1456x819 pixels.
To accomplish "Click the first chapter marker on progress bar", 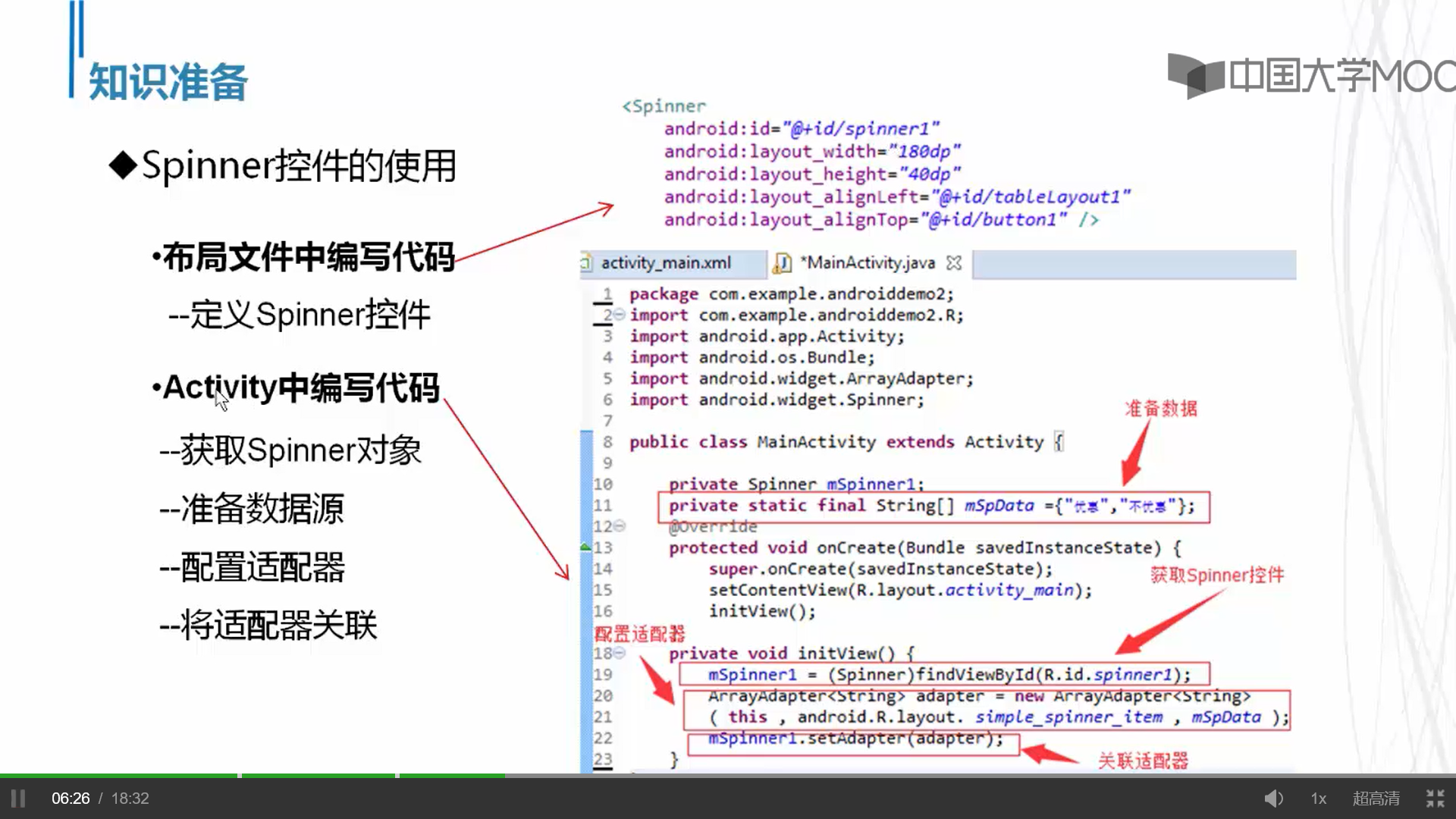I will tap(240, 775).
